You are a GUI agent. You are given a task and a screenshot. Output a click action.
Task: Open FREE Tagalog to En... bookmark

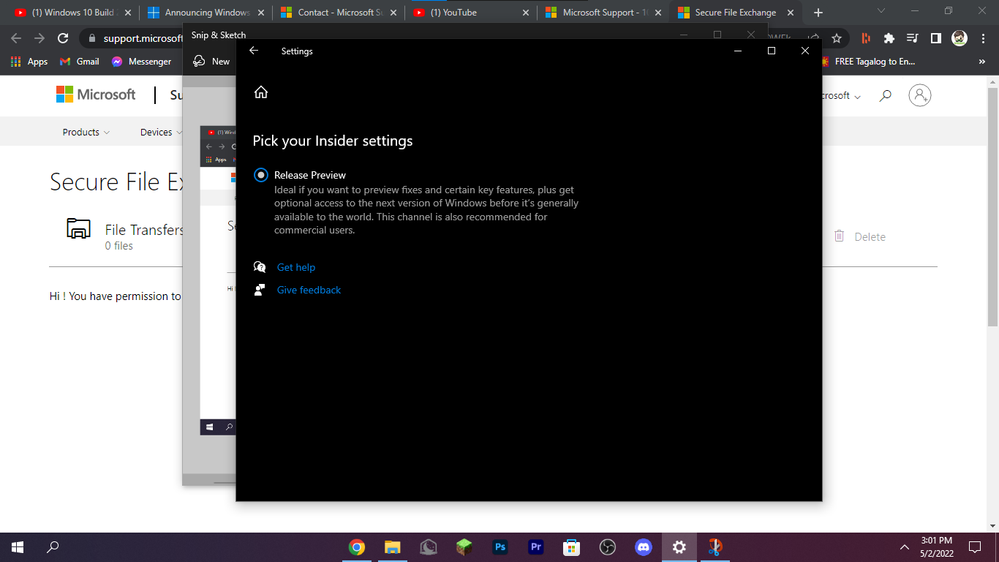coord(868,62)
